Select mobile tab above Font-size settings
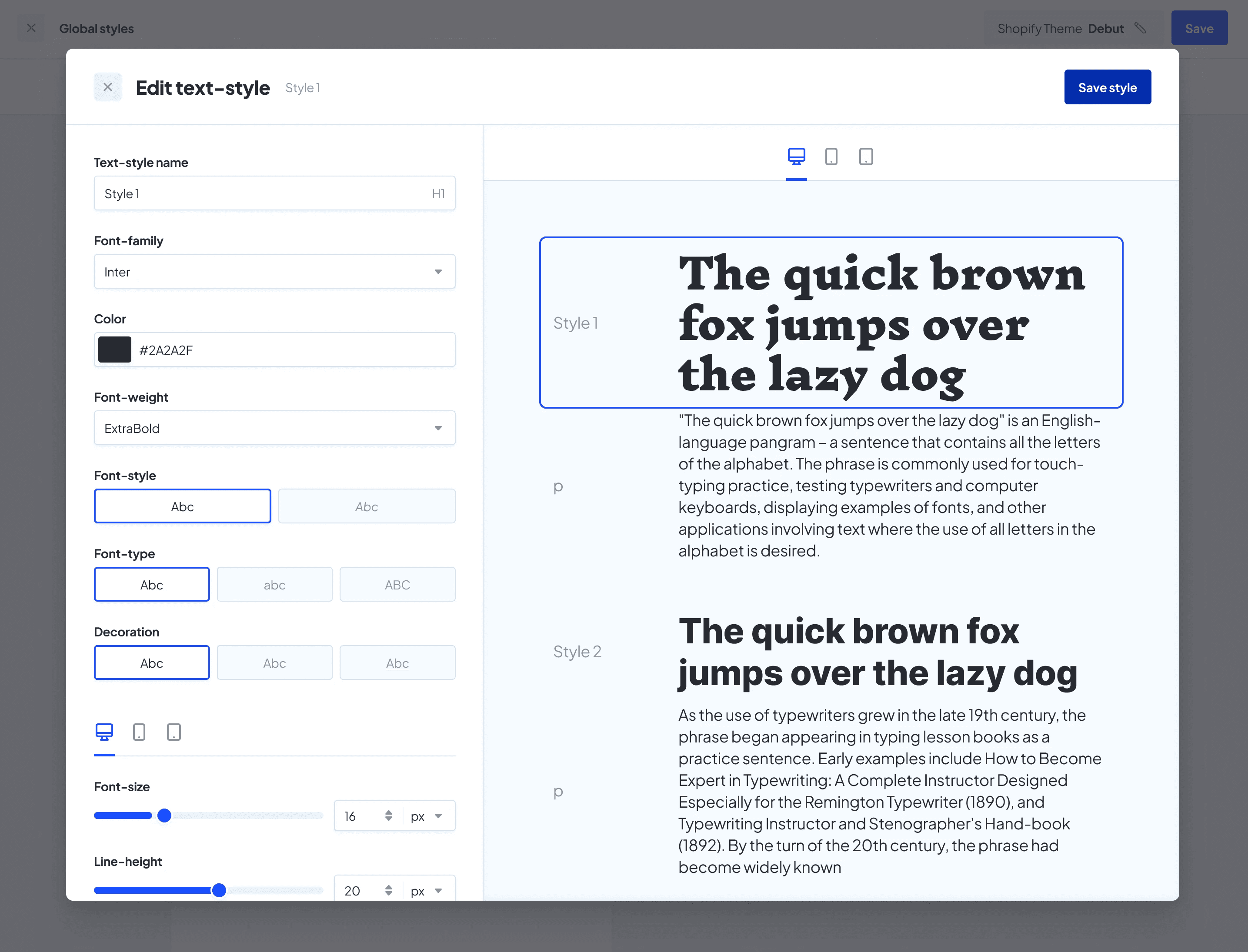1248x952 pixels. pos(139,732)
